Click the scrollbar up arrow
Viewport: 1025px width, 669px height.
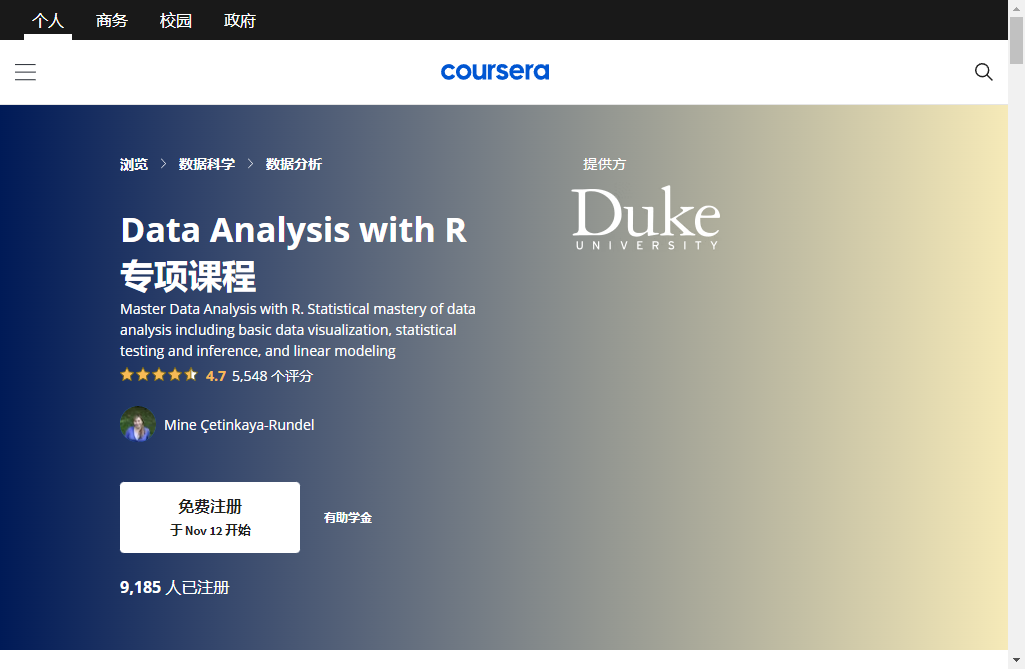click(x=1016, y=7)
